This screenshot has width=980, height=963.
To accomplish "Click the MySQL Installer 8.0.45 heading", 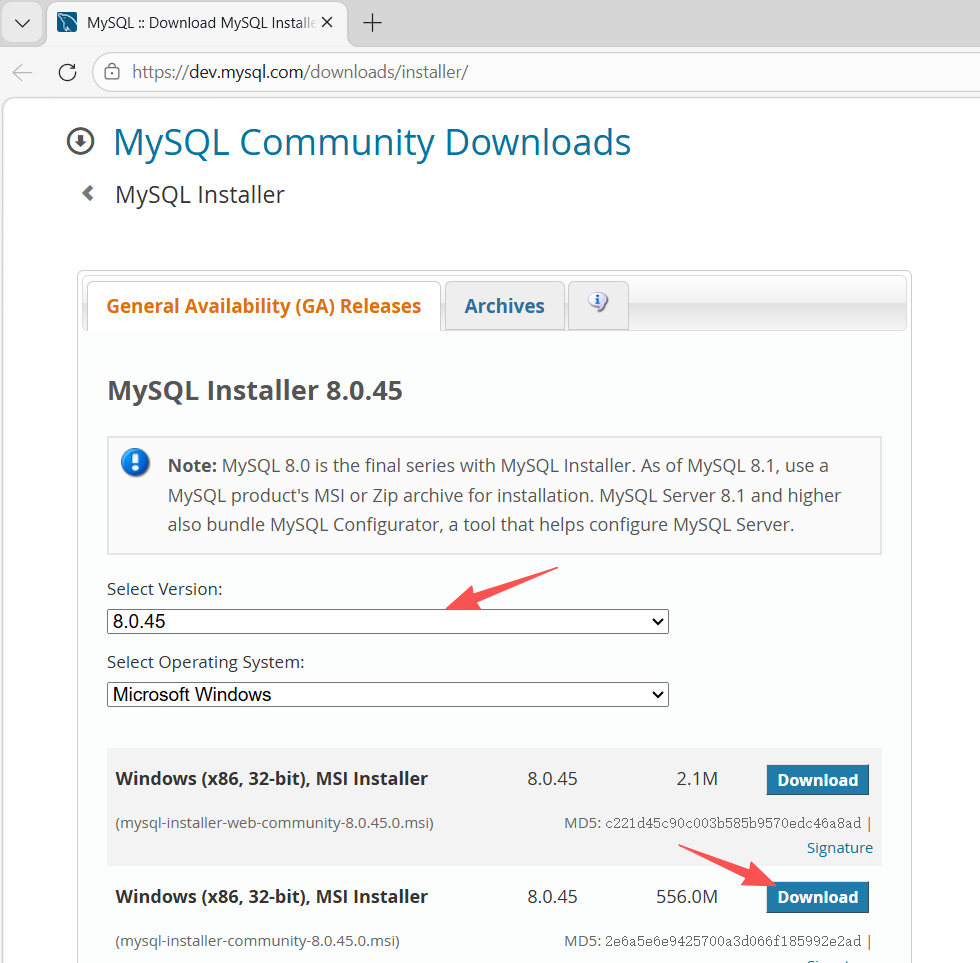I will (x=255, y=391).
